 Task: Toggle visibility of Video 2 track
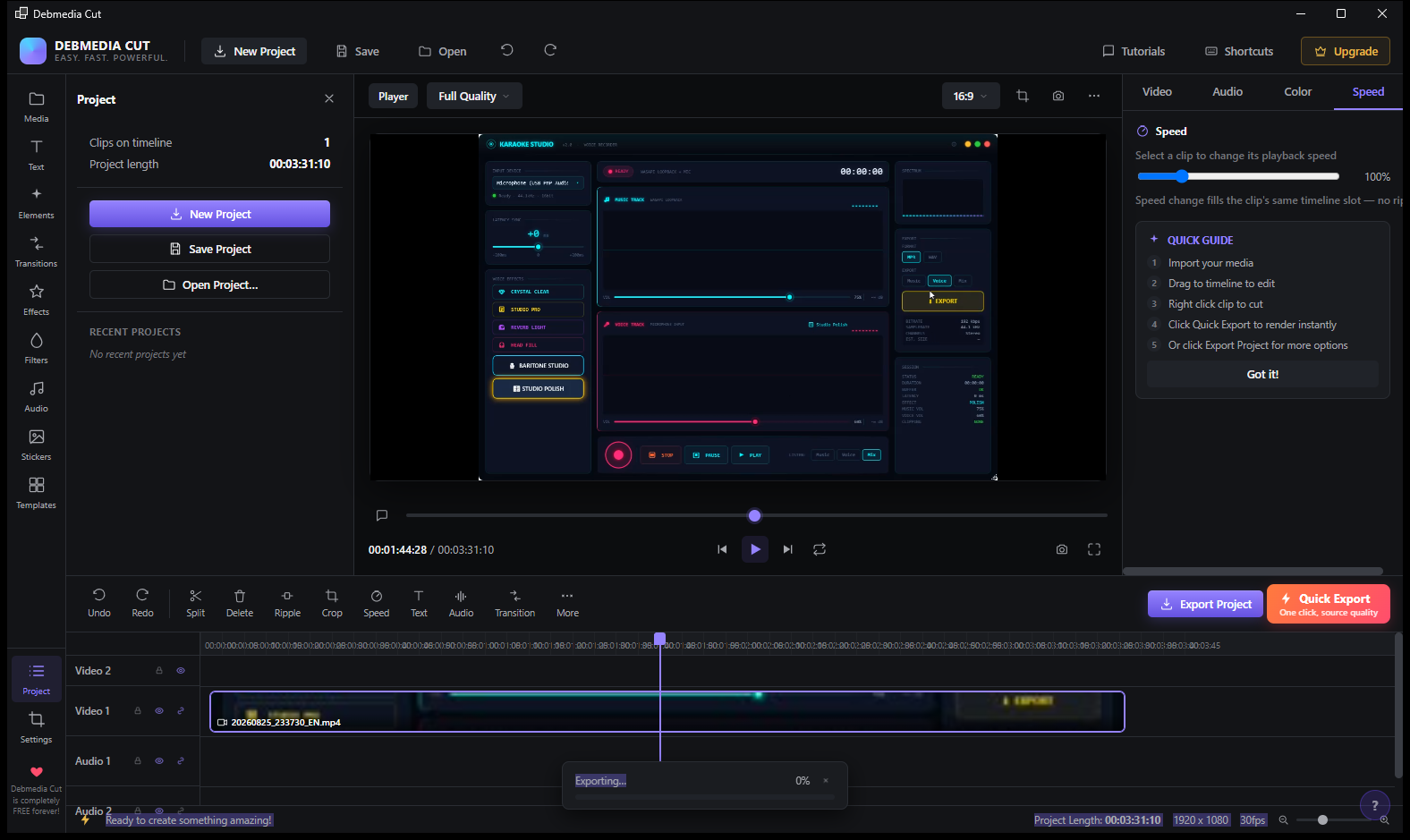pos(181,670)
